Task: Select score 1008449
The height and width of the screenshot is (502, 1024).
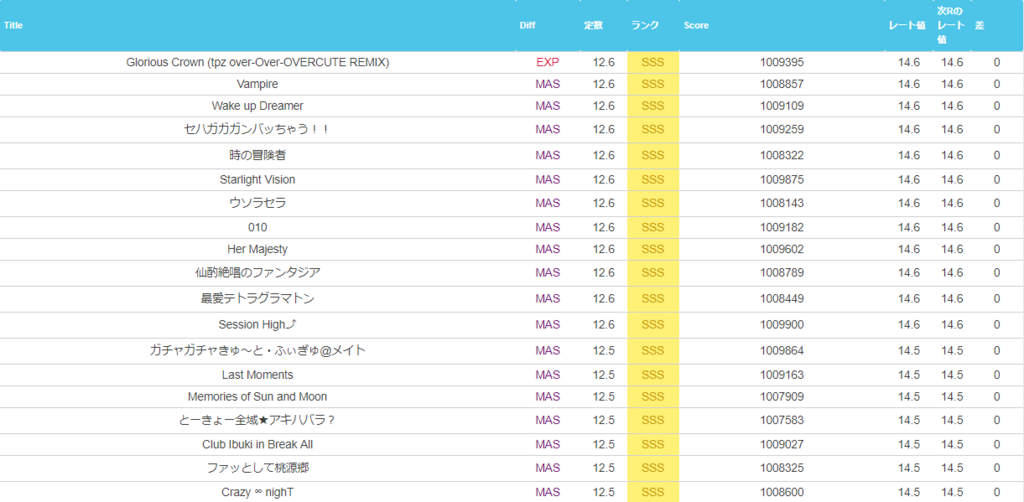Action: (x=782, y=298)
